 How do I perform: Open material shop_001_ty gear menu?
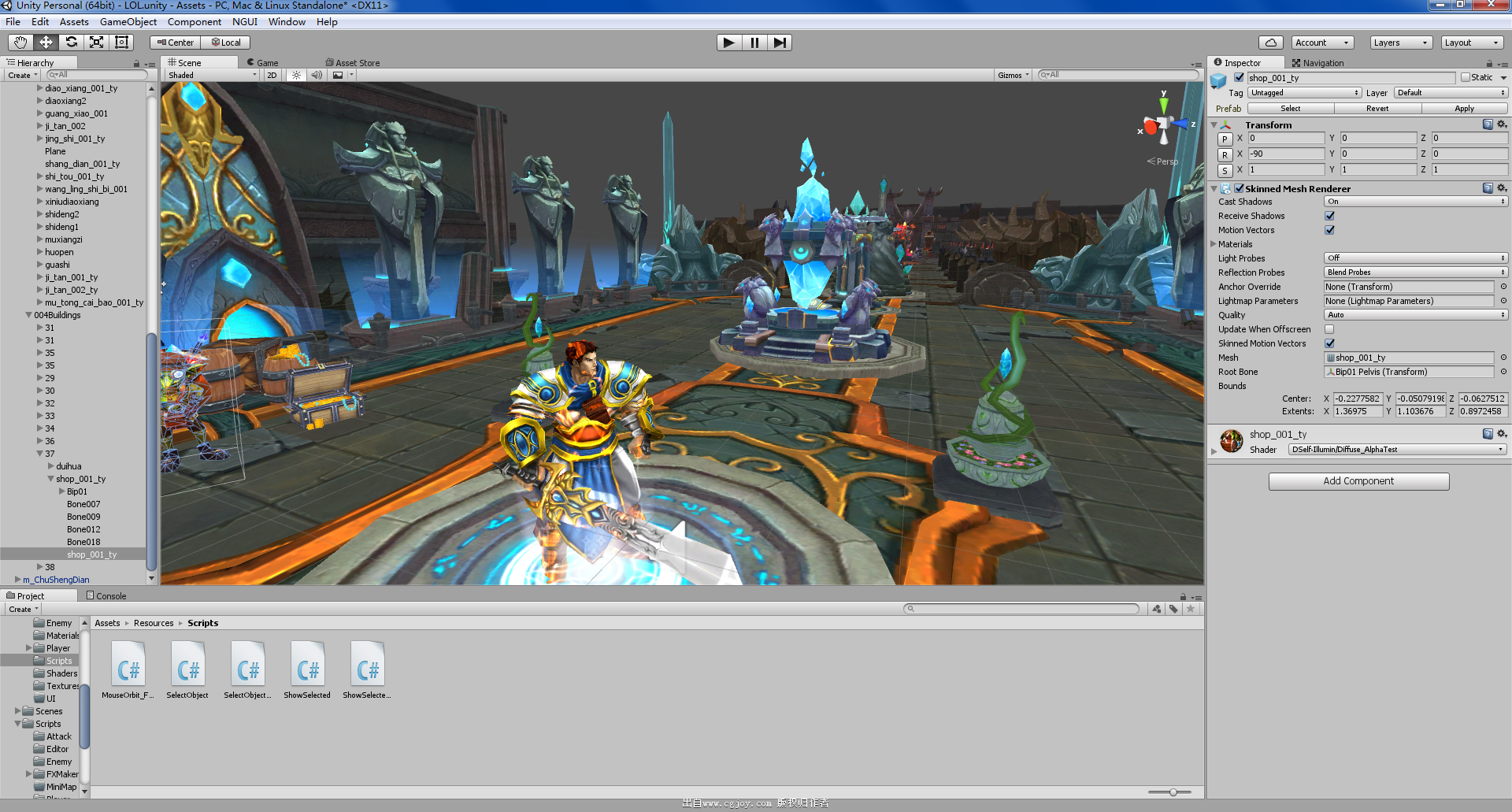point(1502,434)
